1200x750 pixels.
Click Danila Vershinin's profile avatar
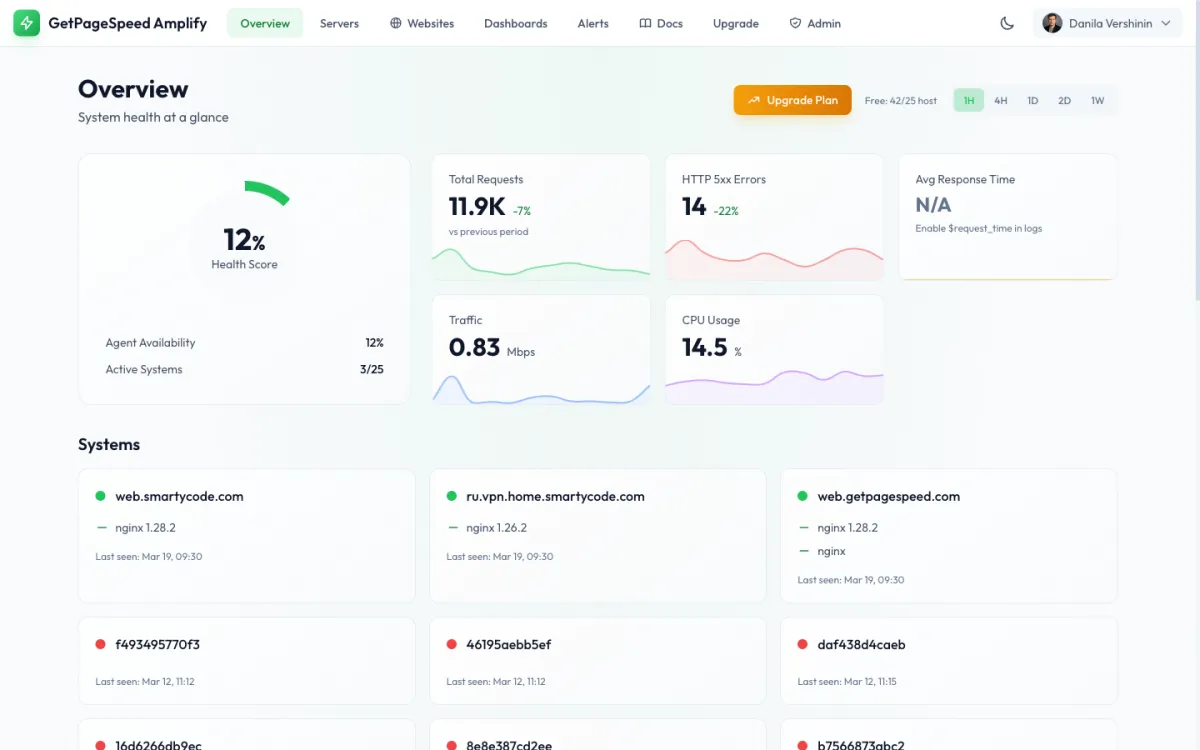[1053, 22]
